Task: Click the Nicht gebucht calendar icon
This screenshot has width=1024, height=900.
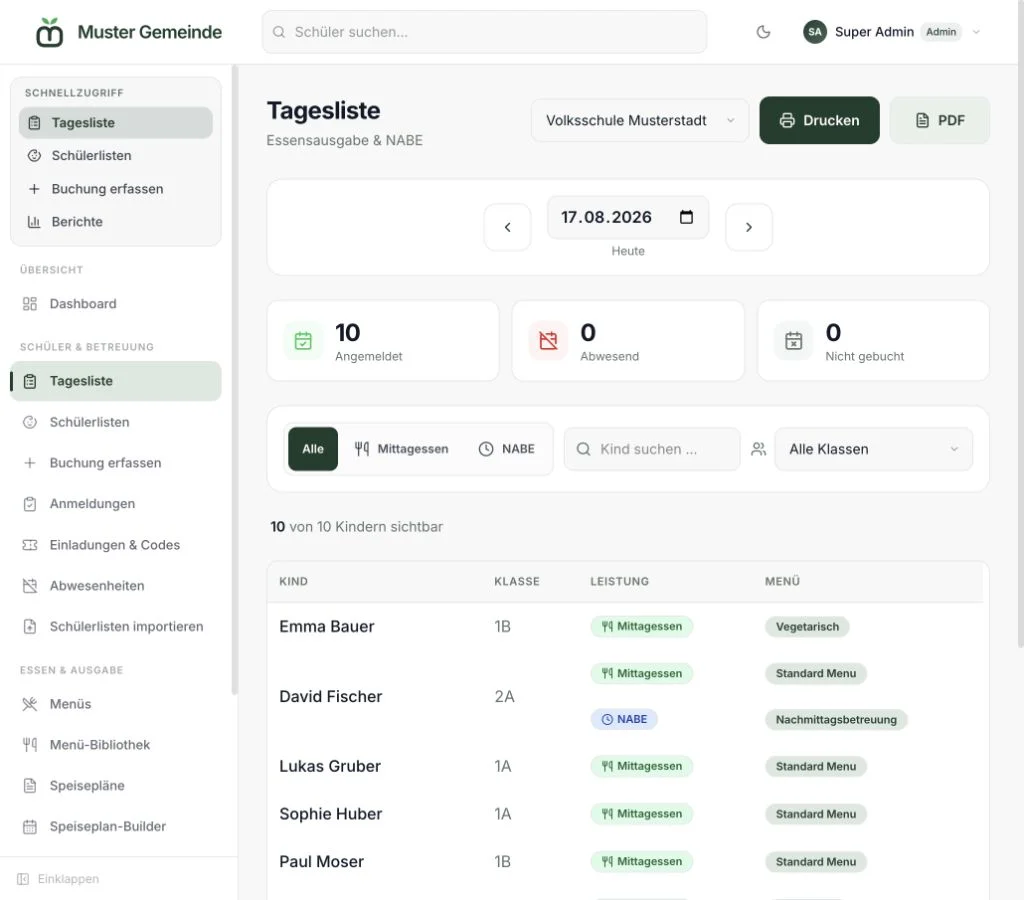Action: 793,340
